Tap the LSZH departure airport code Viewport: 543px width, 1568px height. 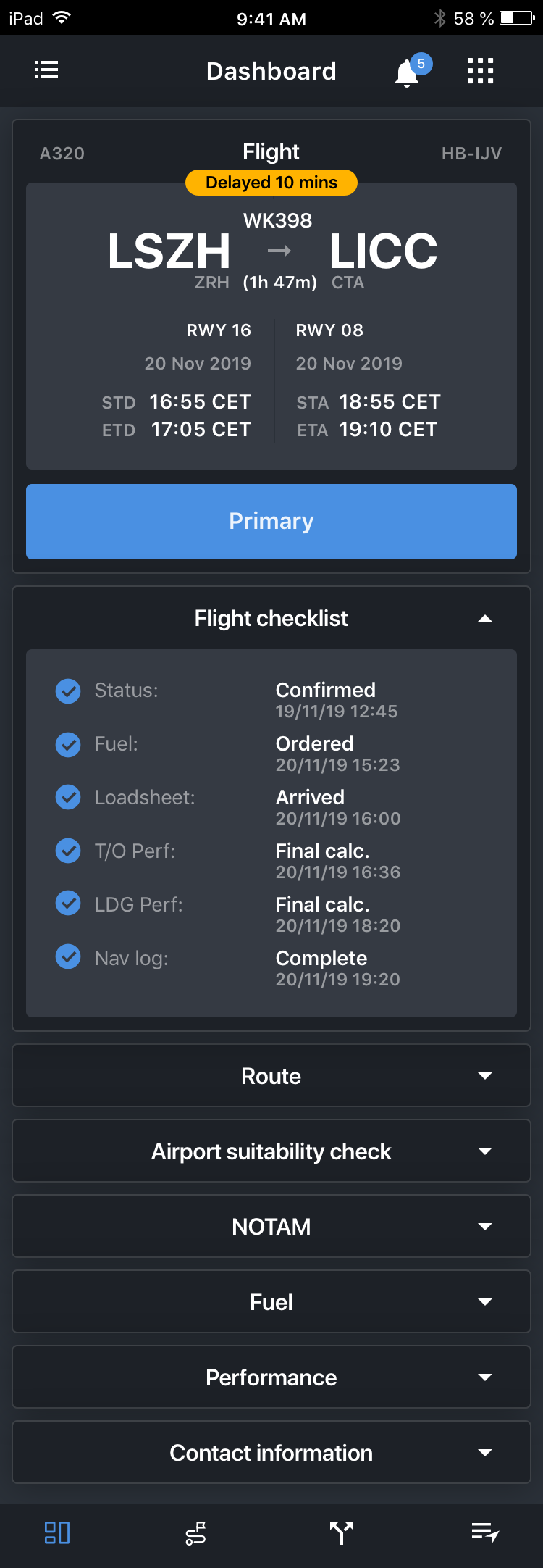(169, 251)
